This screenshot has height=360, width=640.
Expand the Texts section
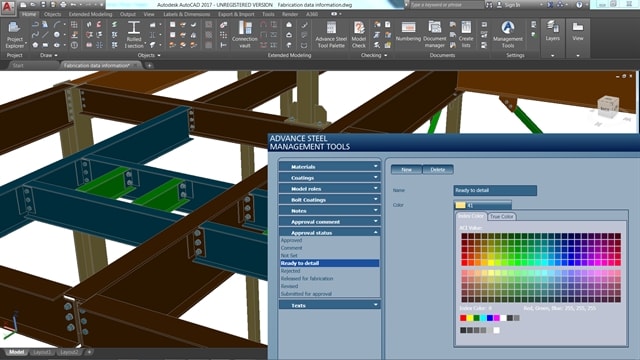pyautogui.click(x=329, y=305)
